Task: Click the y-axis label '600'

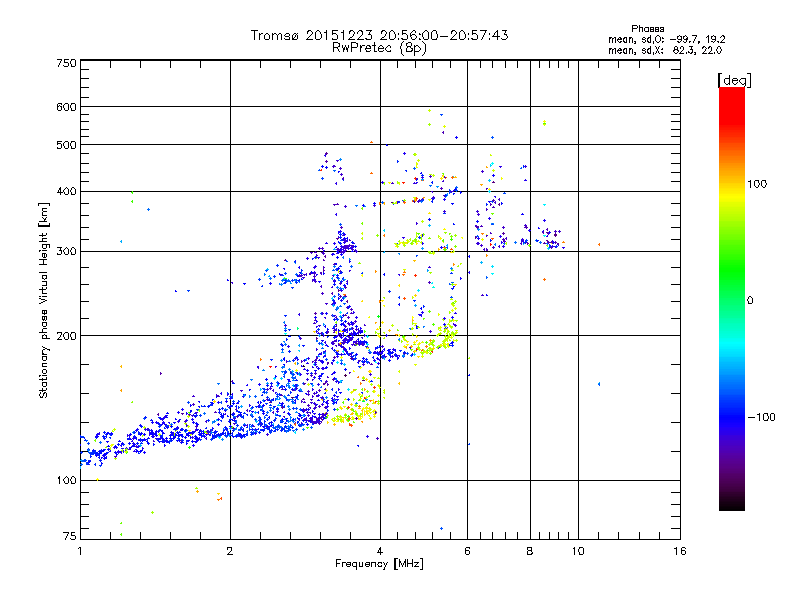Action: click(66, 107)
